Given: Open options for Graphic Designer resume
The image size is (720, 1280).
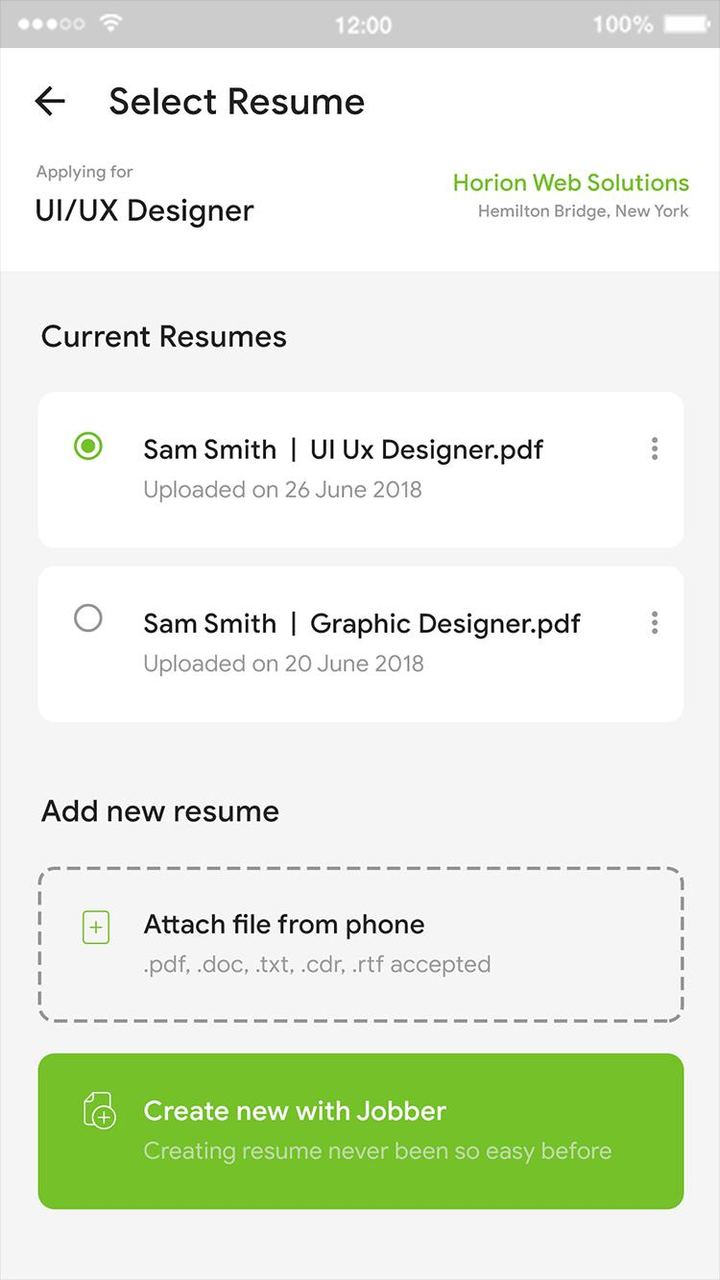Looking at the screenshot, I should 654,623.
